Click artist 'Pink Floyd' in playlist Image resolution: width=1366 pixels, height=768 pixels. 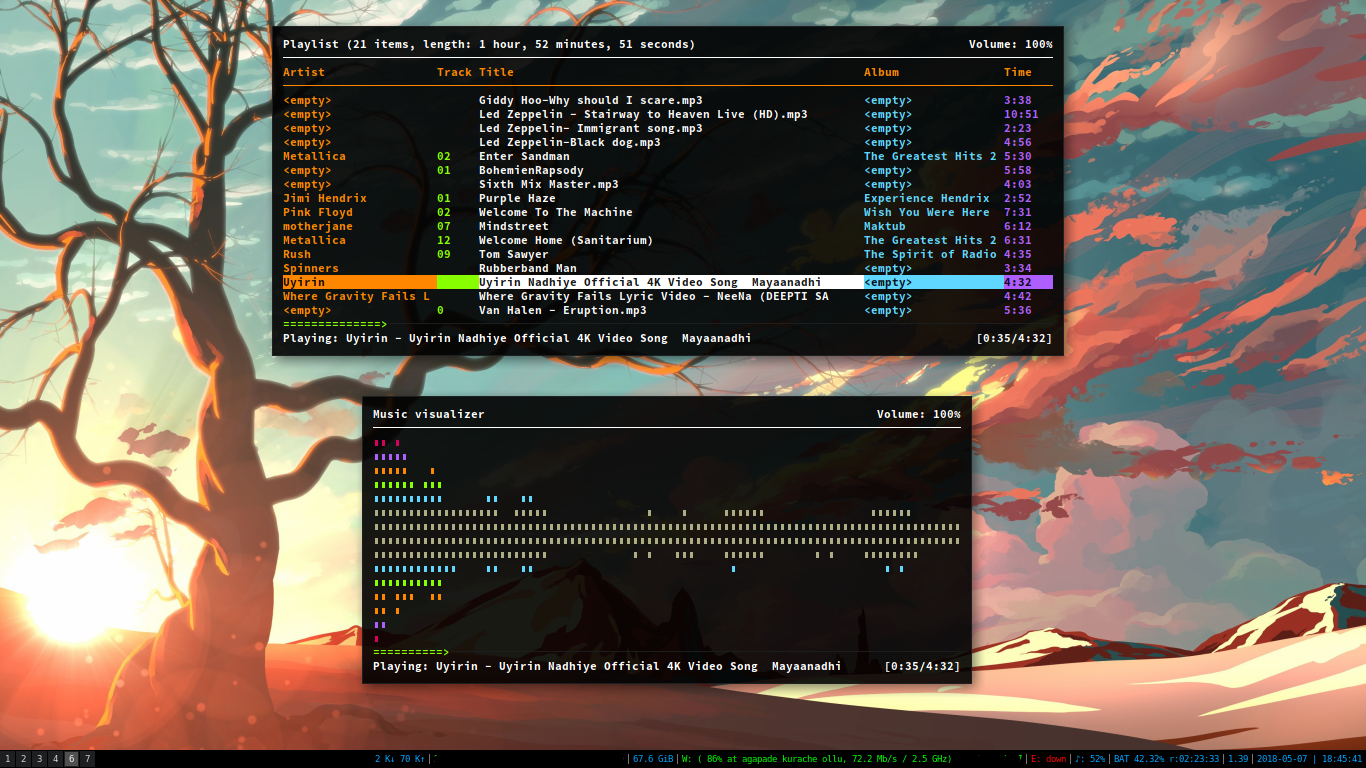click(318, 212)
